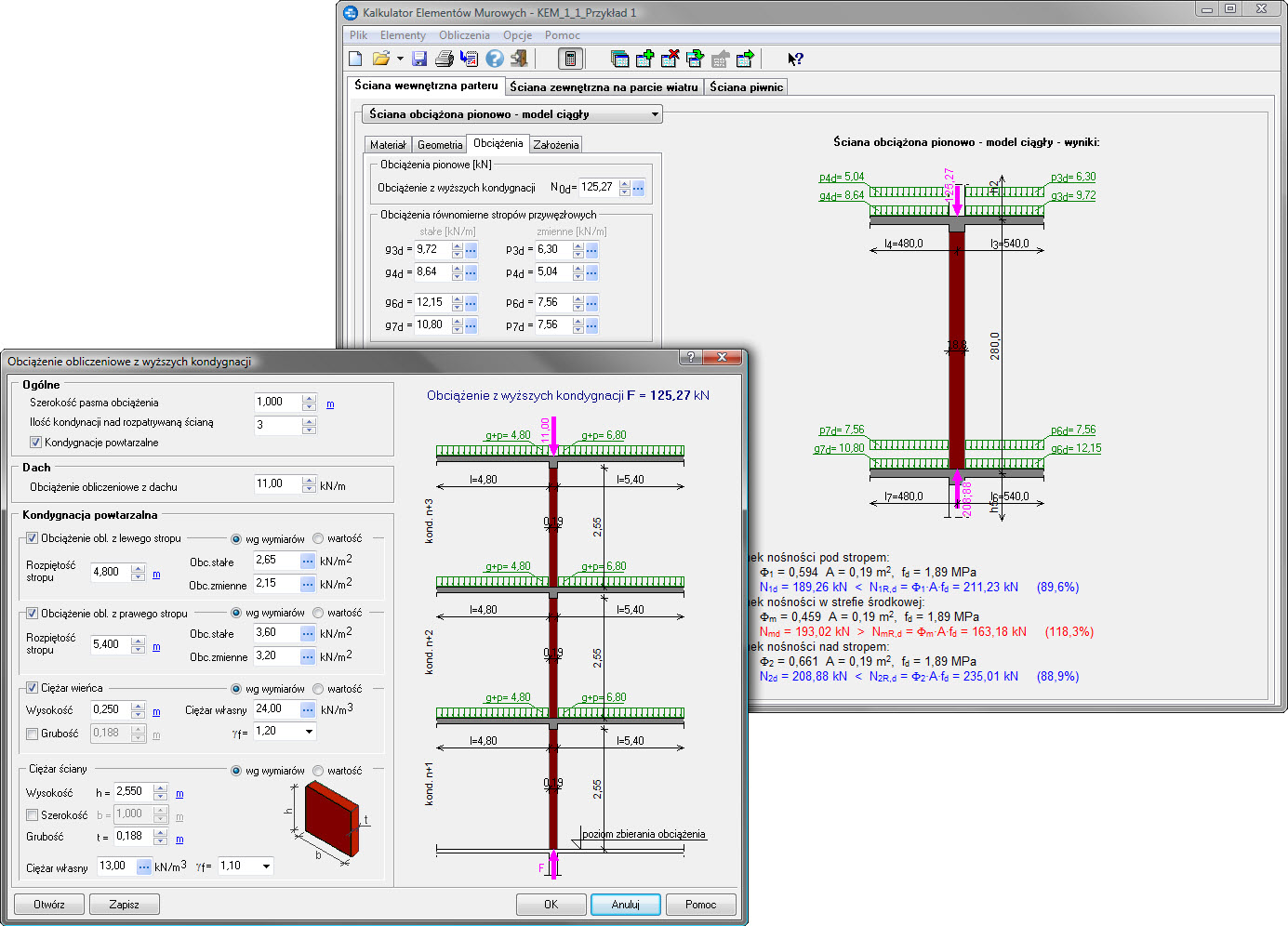Toggle the Kondygnacje powtarzalne checkbox
This screenshot has width=1288, height=926.
(x=36, y=443)
